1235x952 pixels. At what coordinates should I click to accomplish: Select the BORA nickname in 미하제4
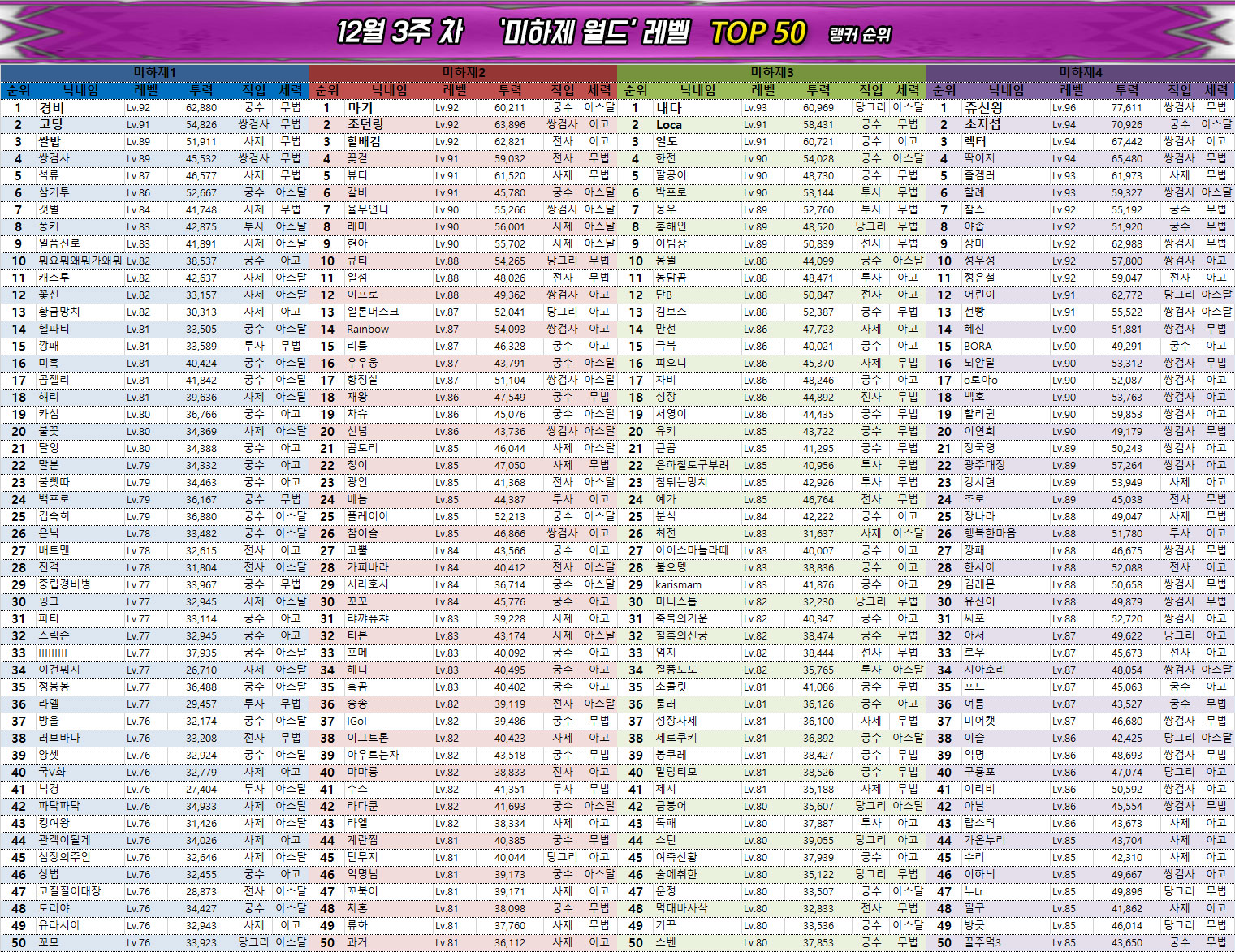point(978,346)
